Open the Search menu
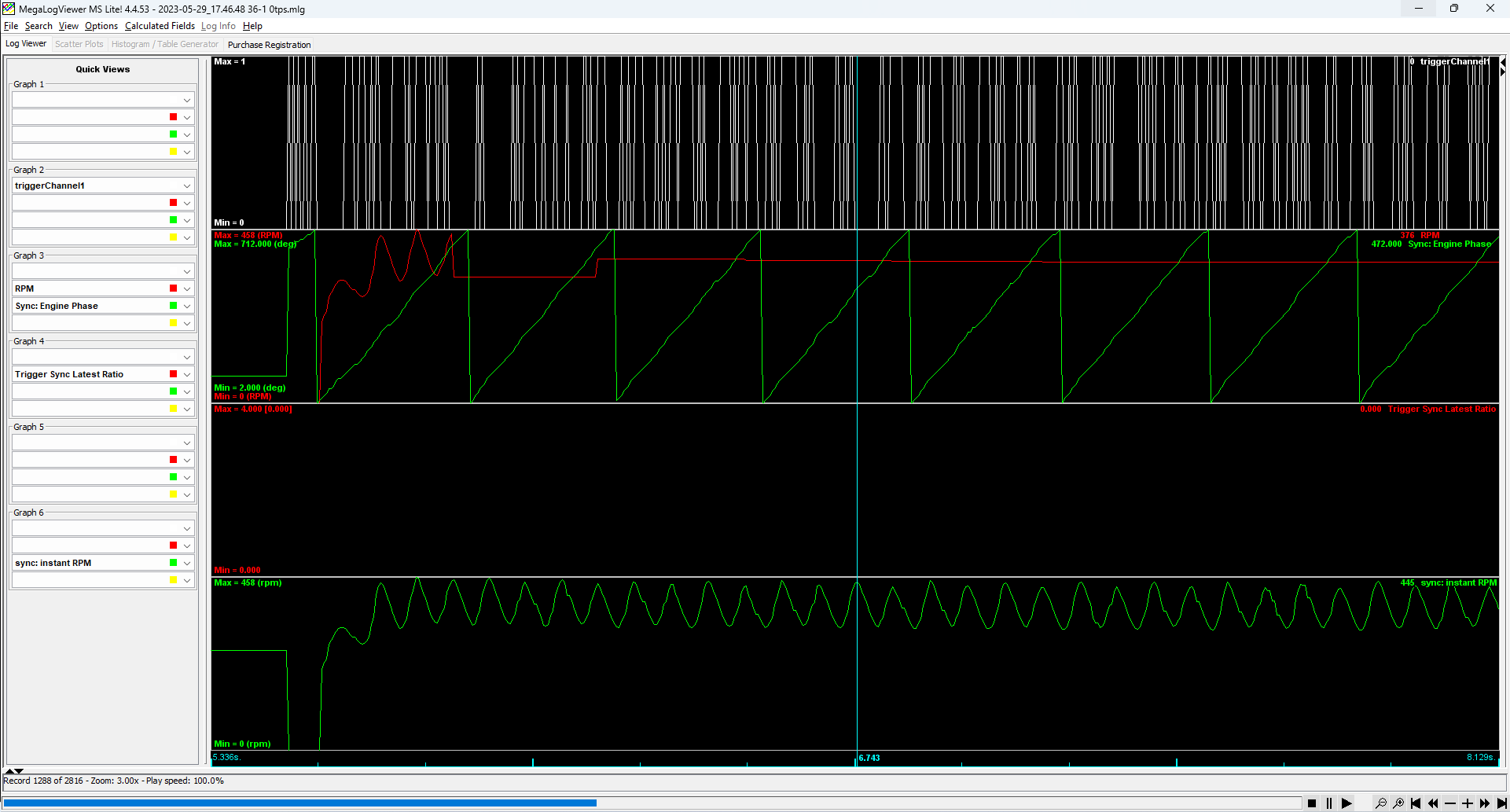 [x=39, y=26]
